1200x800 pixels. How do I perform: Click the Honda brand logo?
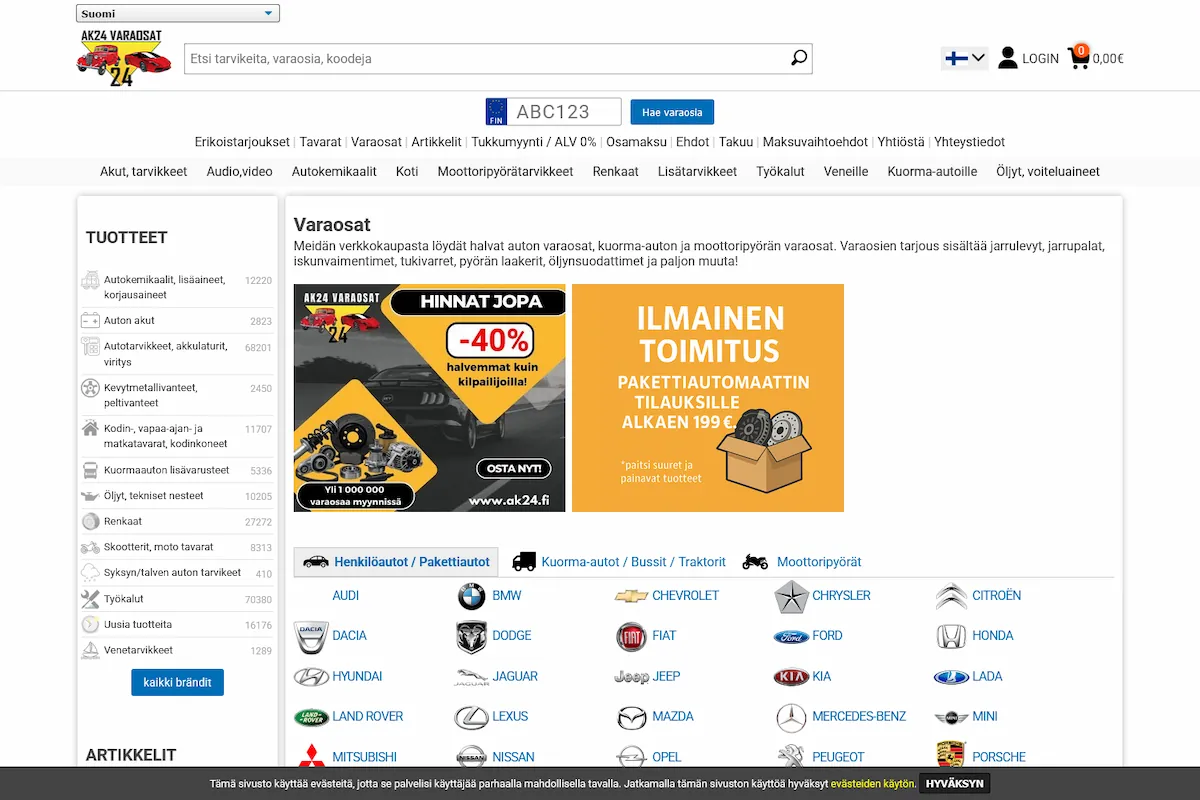pyautogui.click(x=951, y=636)
